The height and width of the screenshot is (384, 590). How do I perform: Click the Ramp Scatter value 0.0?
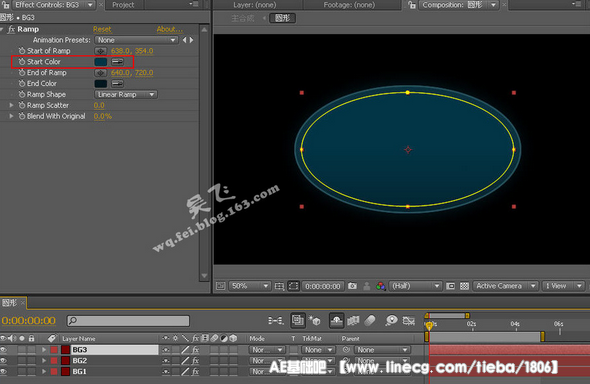pyautogui.click(x=99, y=105)
